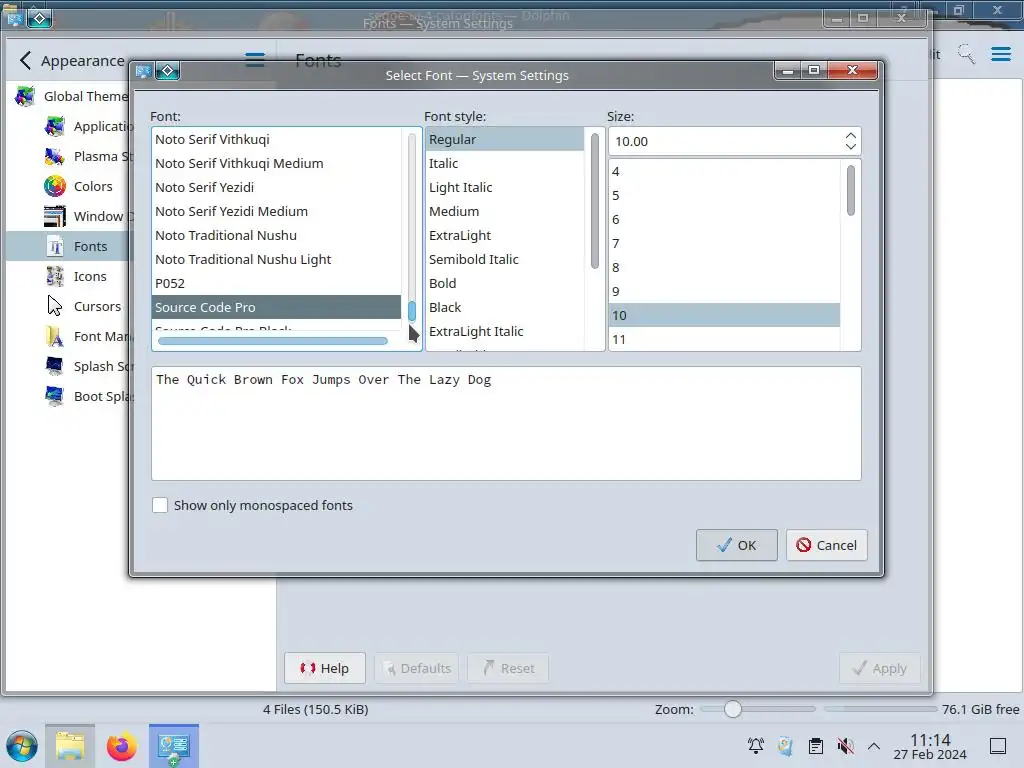Click the show desktop tray button
The image size is (1024, 768).
click(x=998, y=746)
